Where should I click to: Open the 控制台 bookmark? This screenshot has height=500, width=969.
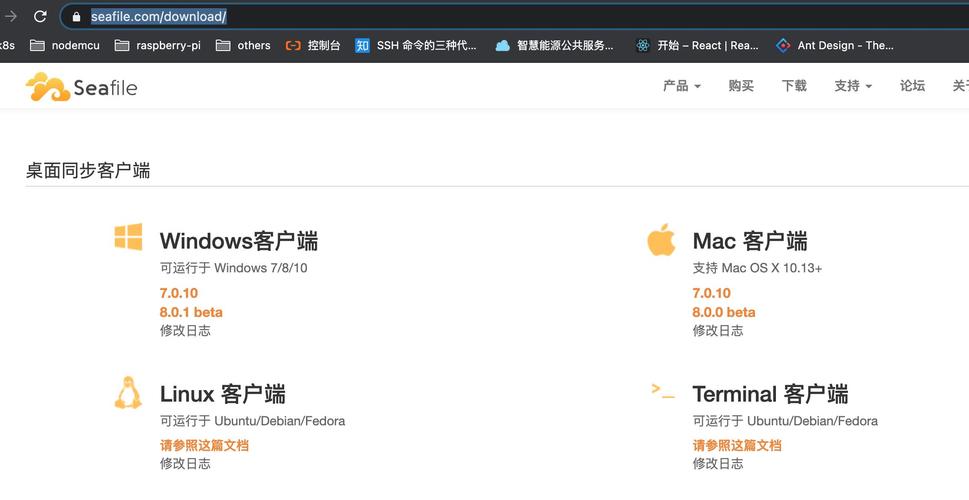(313, 45)
